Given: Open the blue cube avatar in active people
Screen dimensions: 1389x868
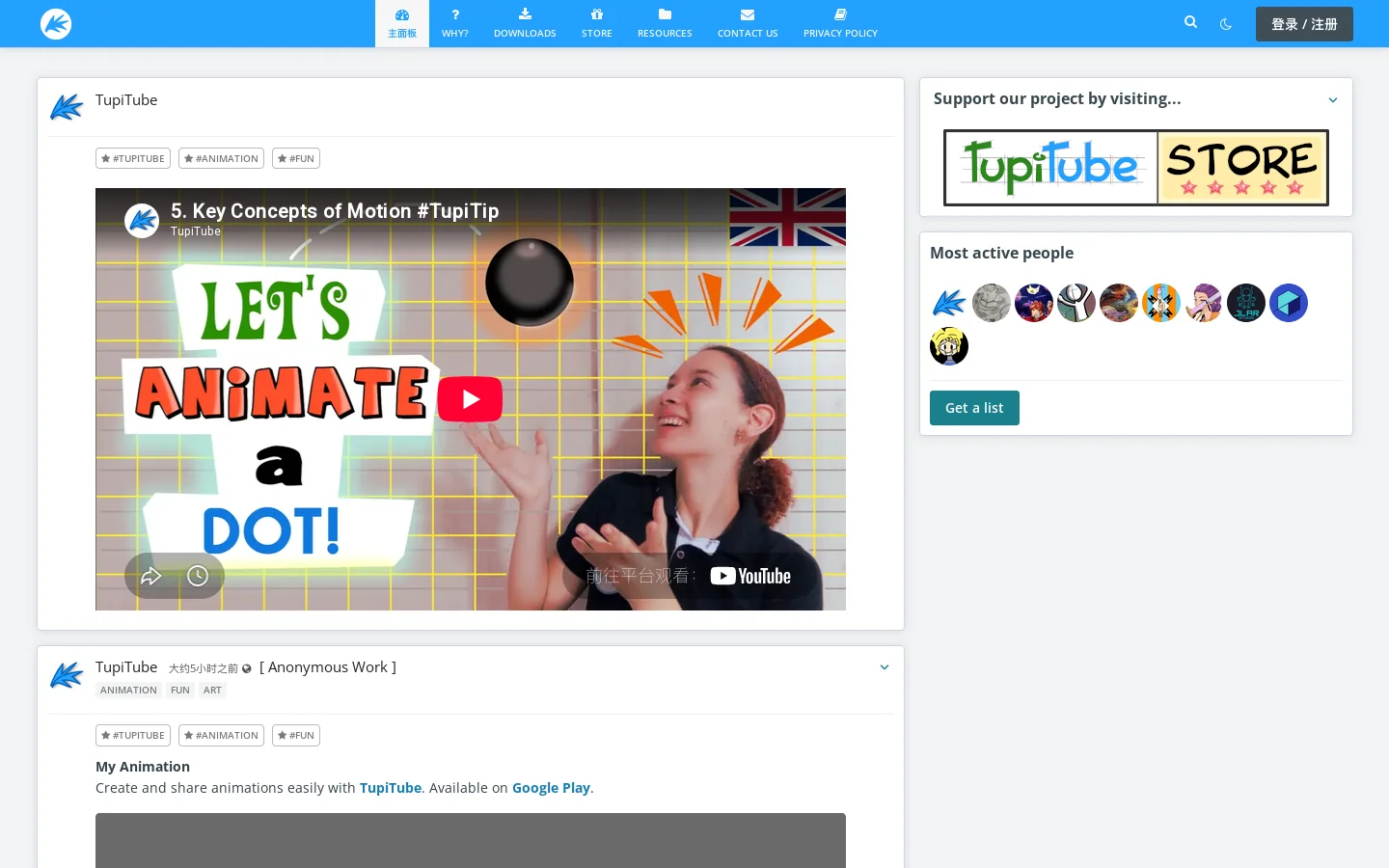Looking at the screenshot, I should tap(1289, 303).
